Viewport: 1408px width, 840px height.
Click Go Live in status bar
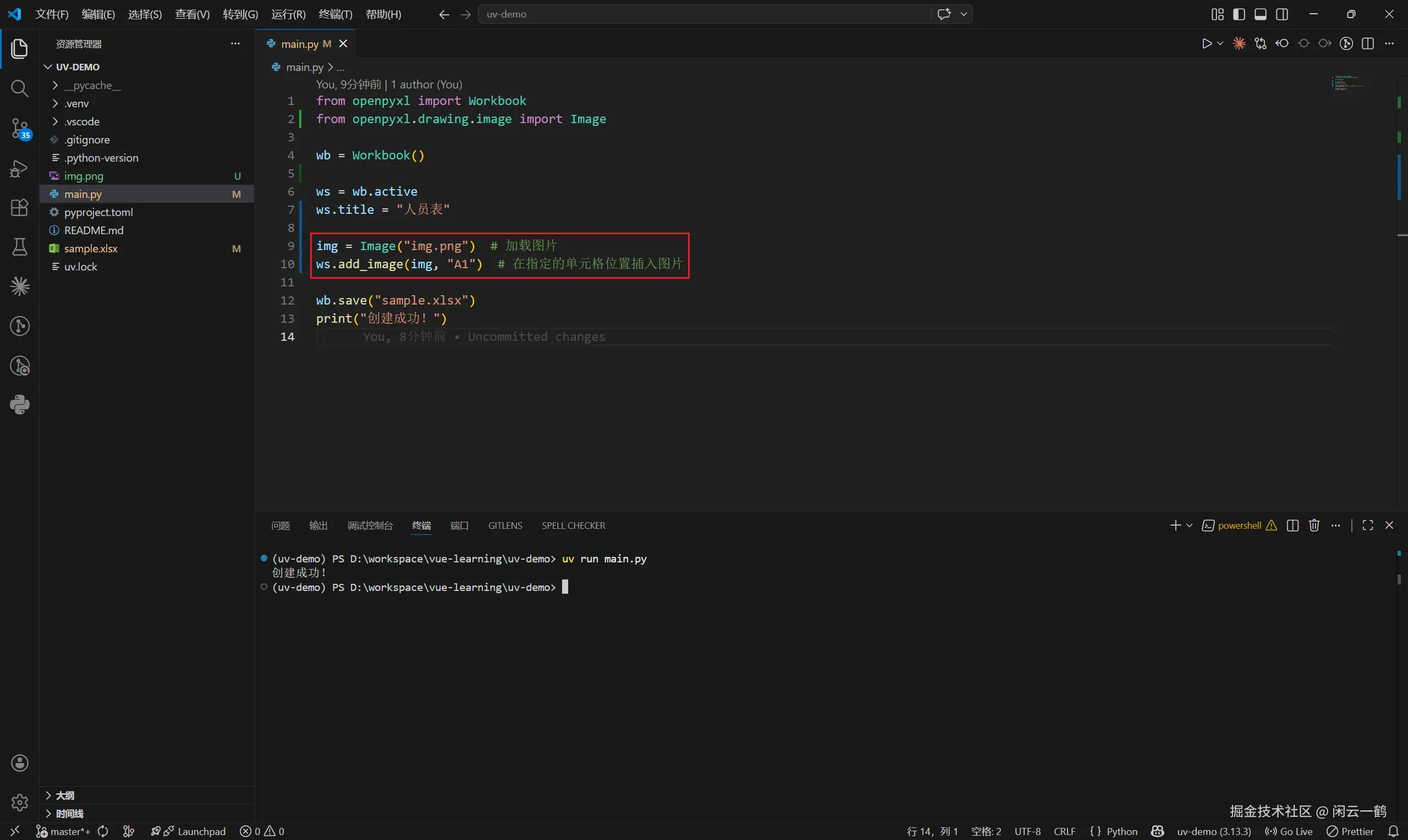[1289, 831]
